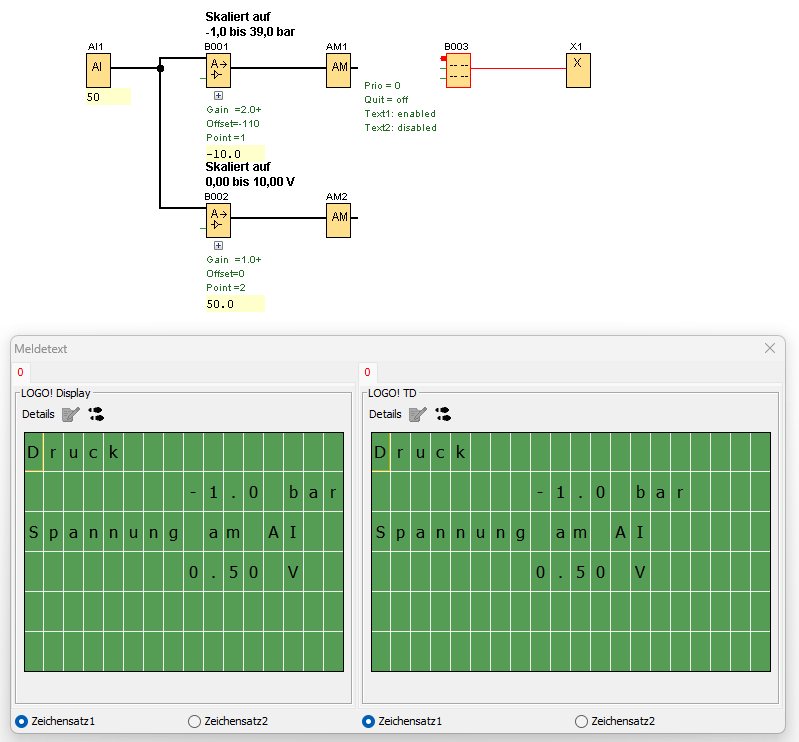
Task: Expand the plus box under B001
Action: [218, 95]
